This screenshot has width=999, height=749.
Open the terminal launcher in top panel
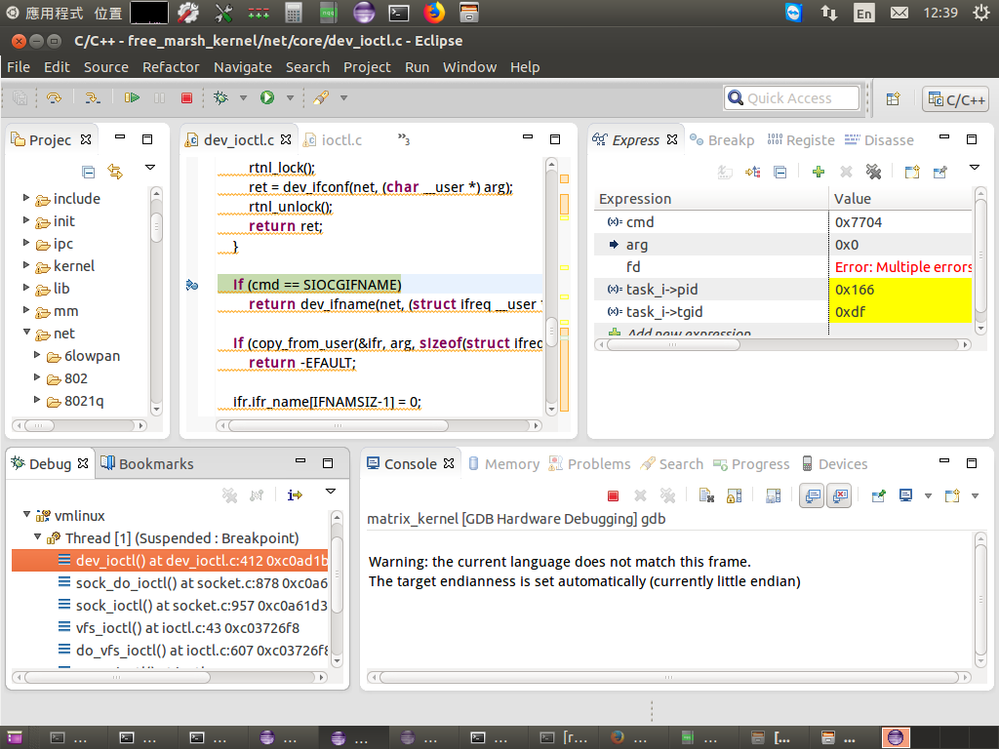coord(399,12)
